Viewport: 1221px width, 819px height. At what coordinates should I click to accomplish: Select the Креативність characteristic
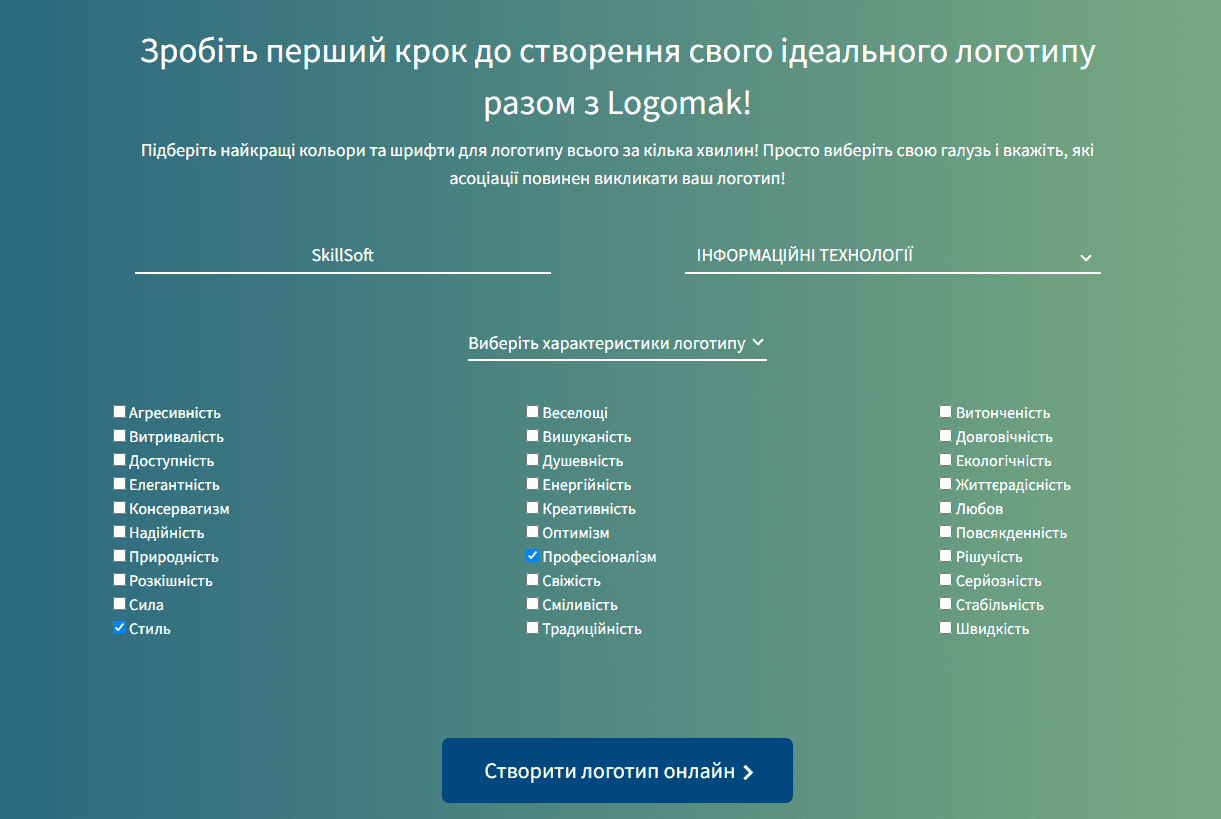pos(532,508)
